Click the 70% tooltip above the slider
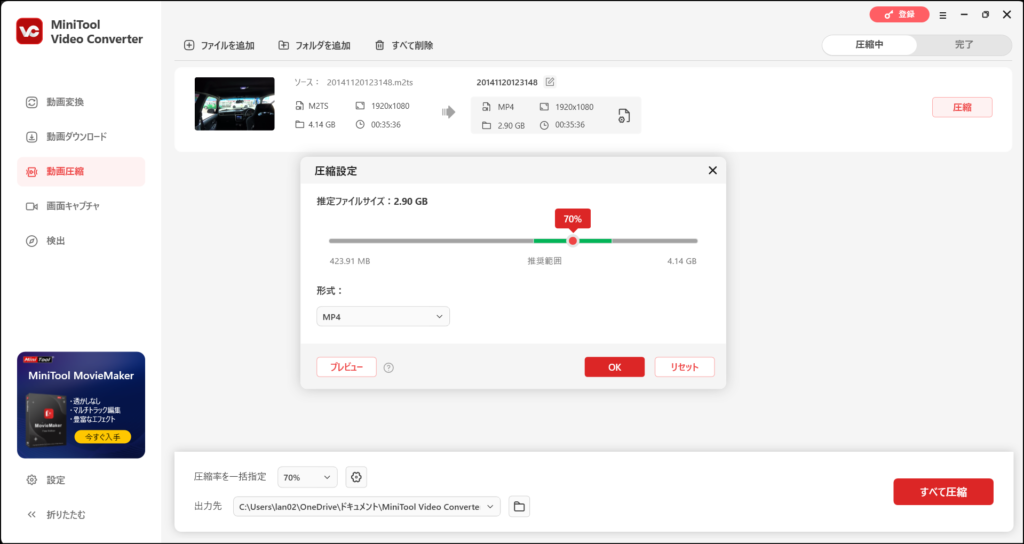Image resolution: width=1024 pixels, height=544 pixels. coord(573,219)
